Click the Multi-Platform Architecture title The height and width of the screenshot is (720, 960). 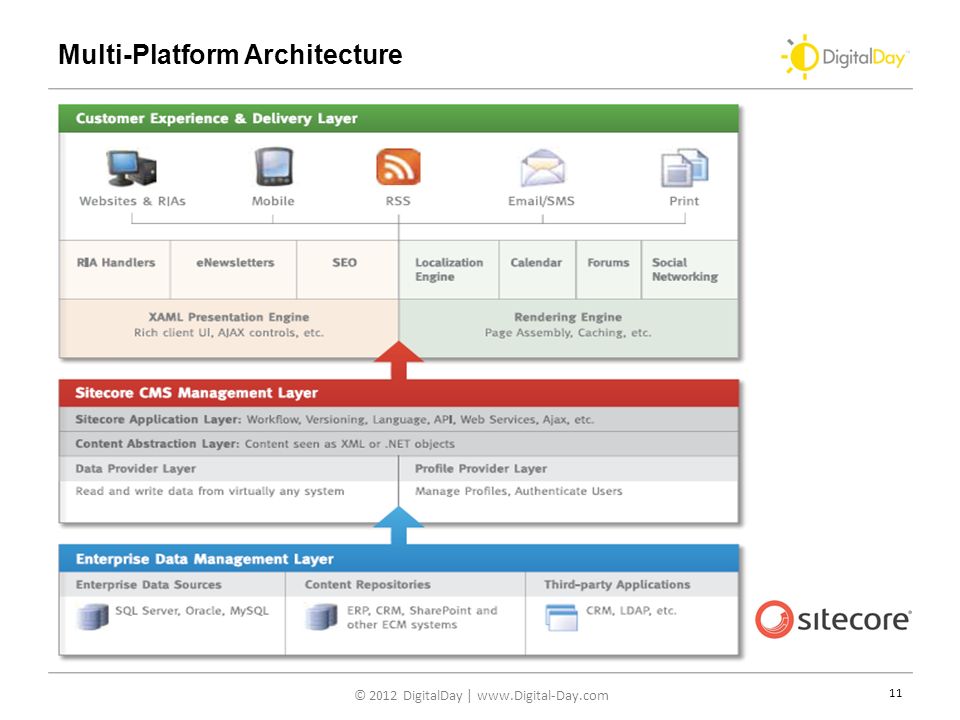click(230, 54)
